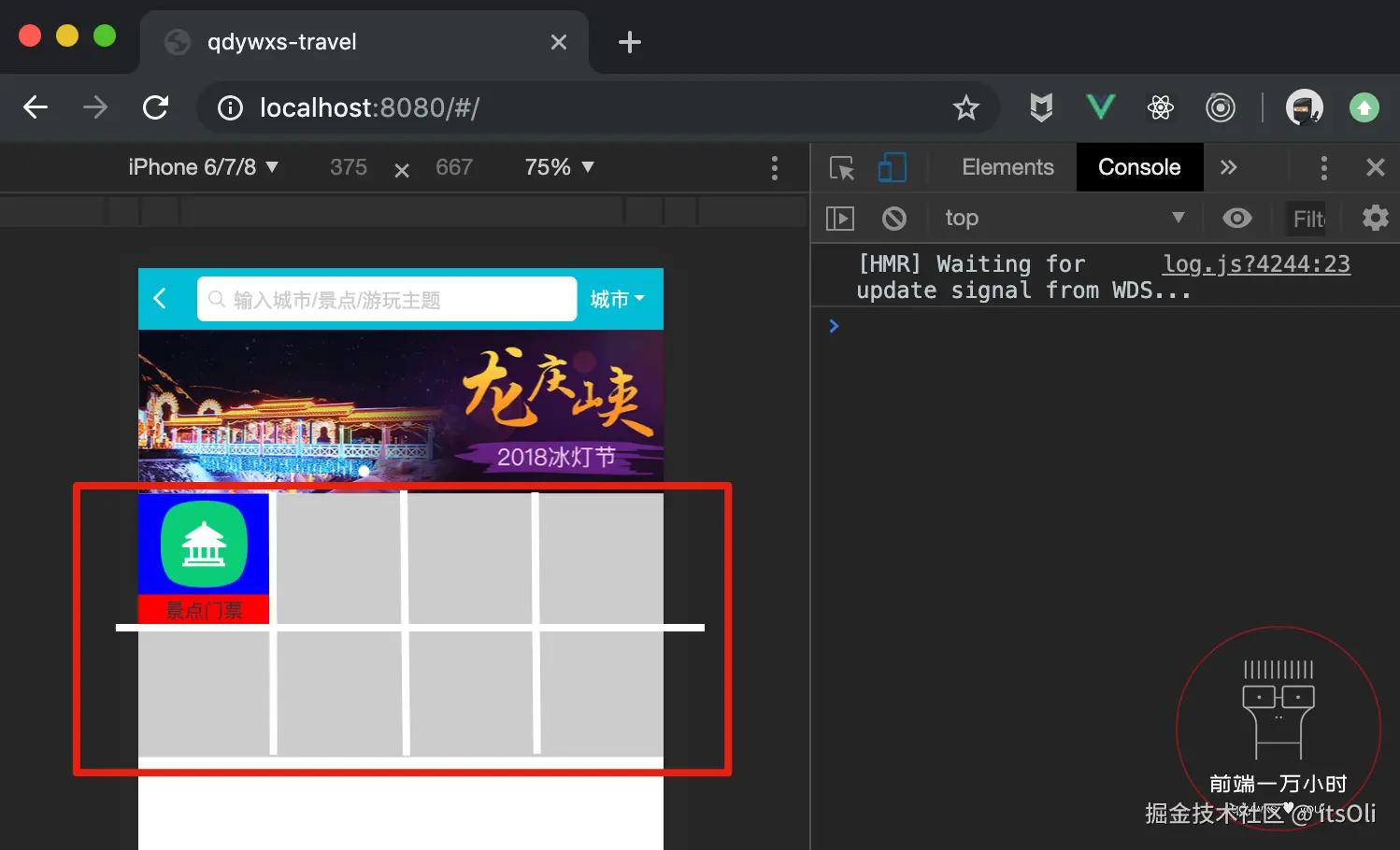The image size is (1400, 850).
Task: Open DevTools customize menu dots
Action: point(1323,168)
